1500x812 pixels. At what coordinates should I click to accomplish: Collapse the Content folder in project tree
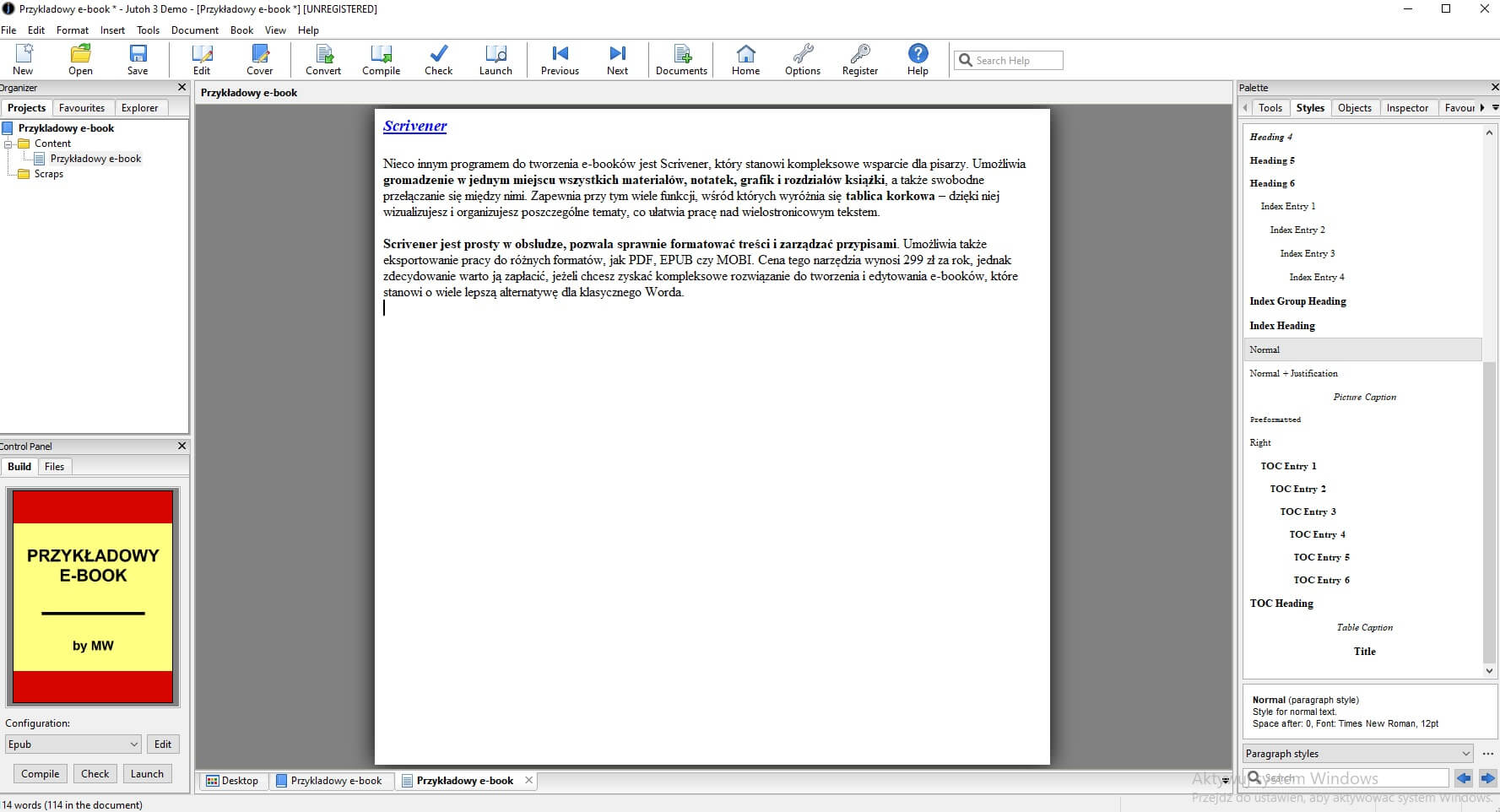(x=8, y=144)
